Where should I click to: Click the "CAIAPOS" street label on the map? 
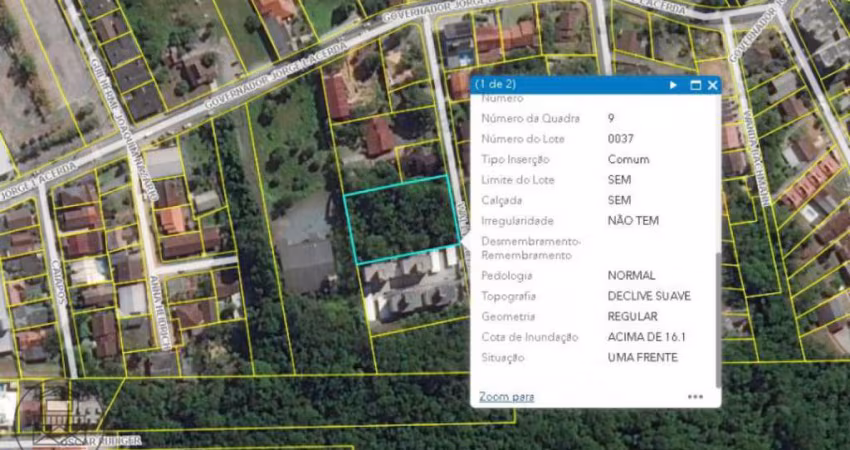pyautogui.click(x=57, y=280)
